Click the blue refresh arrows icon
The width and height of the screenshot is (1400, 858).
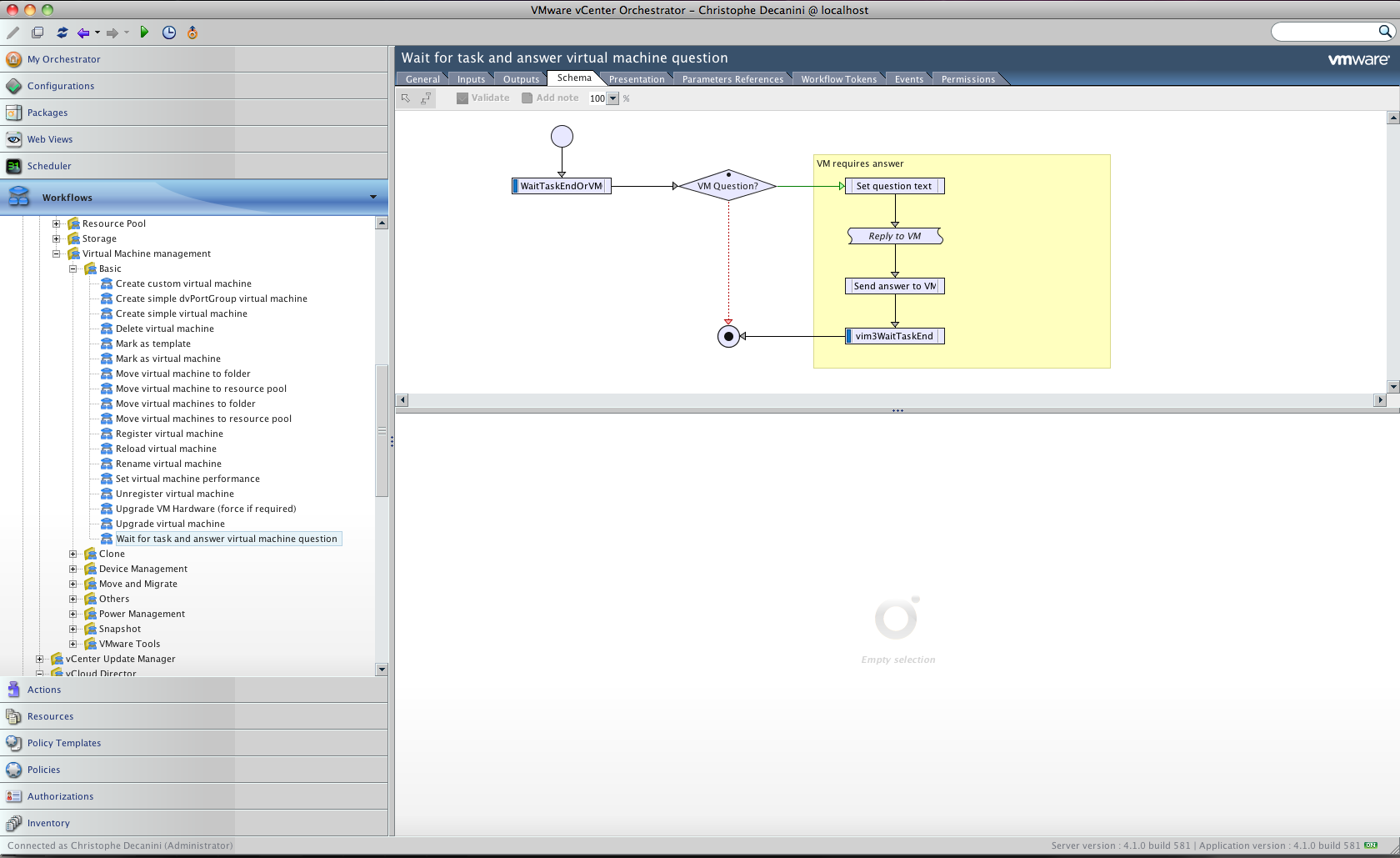click(x=62, y=33)
